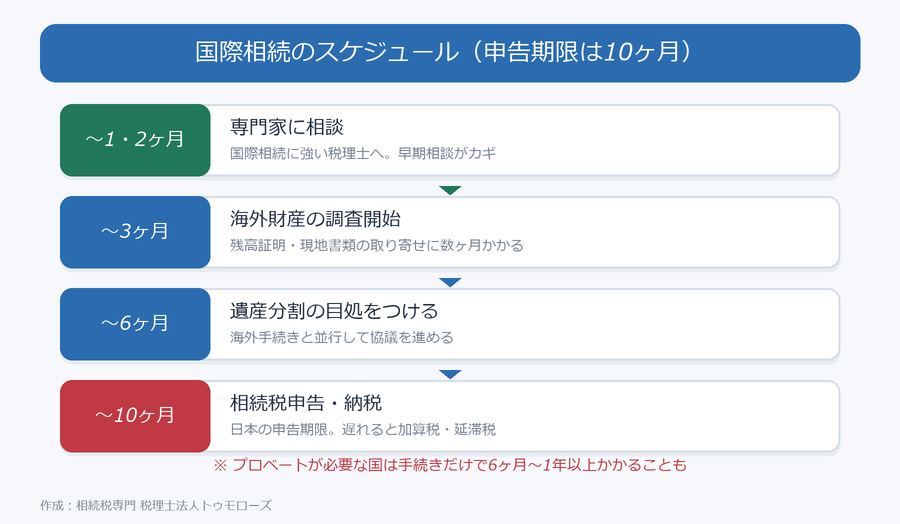Click subtitle 国際相続に強い税理士へ。早期相談がカギ
900x524 pixels.
363,153
